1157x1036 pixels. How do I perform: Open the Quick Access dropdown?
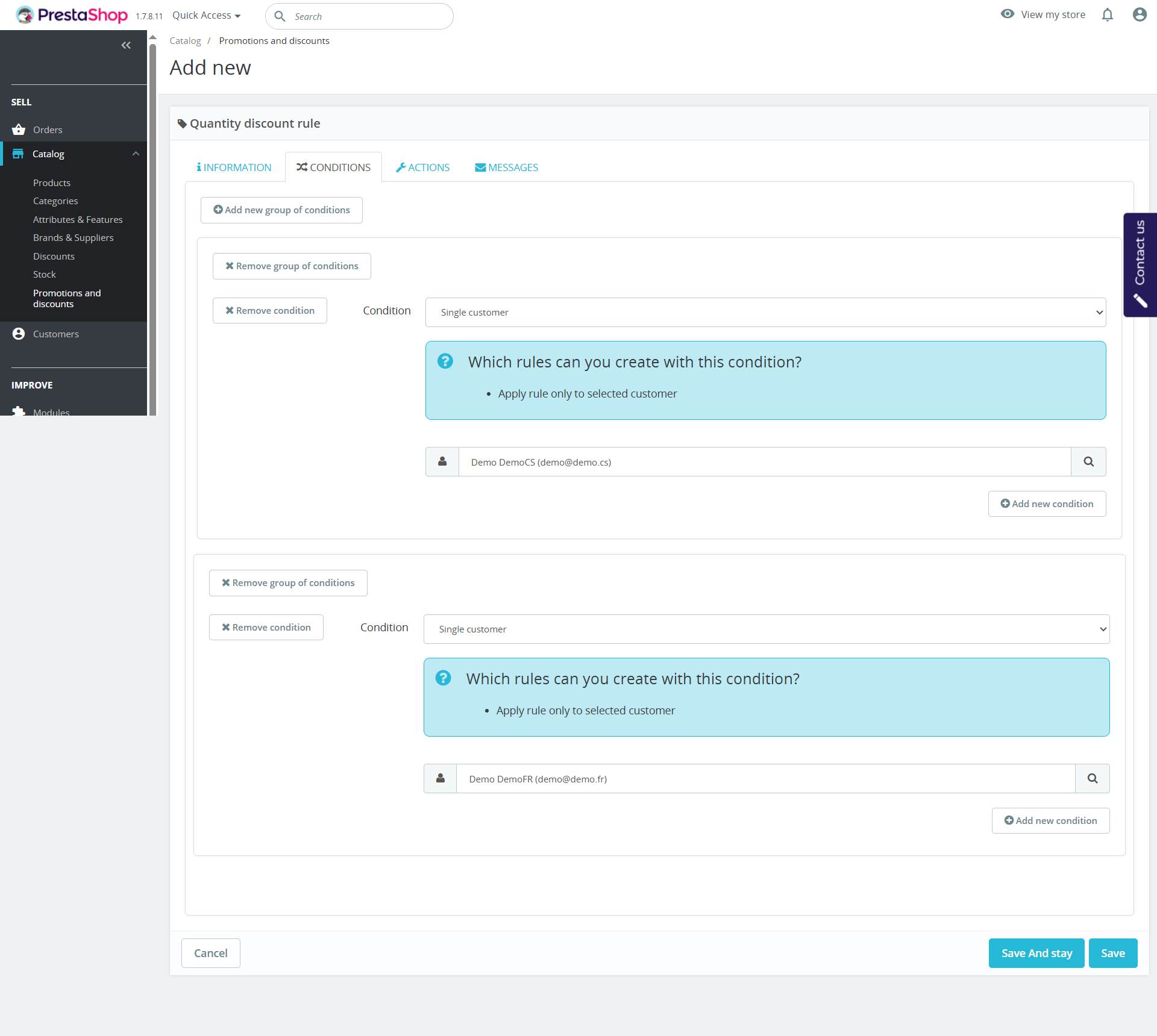tap(206, 16)
